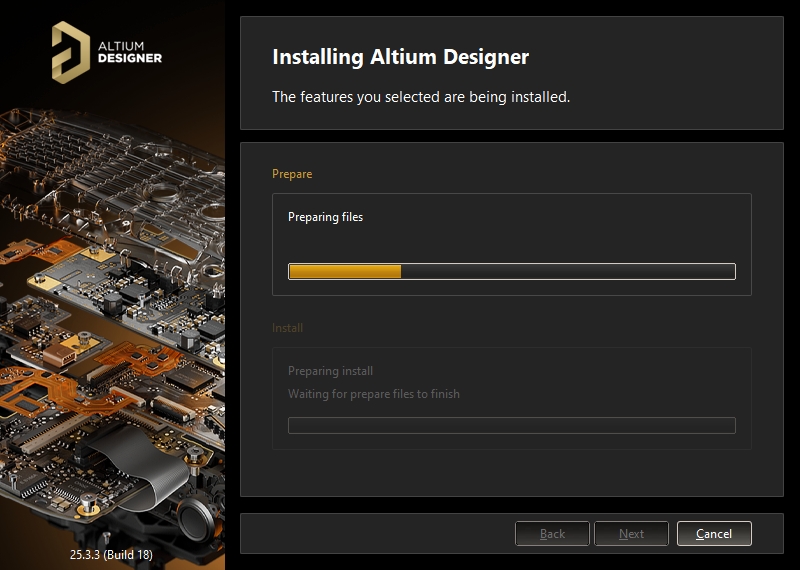Click the Cancel button
The width and height of the screenshot is (800, 570).
tap(714, 534)
